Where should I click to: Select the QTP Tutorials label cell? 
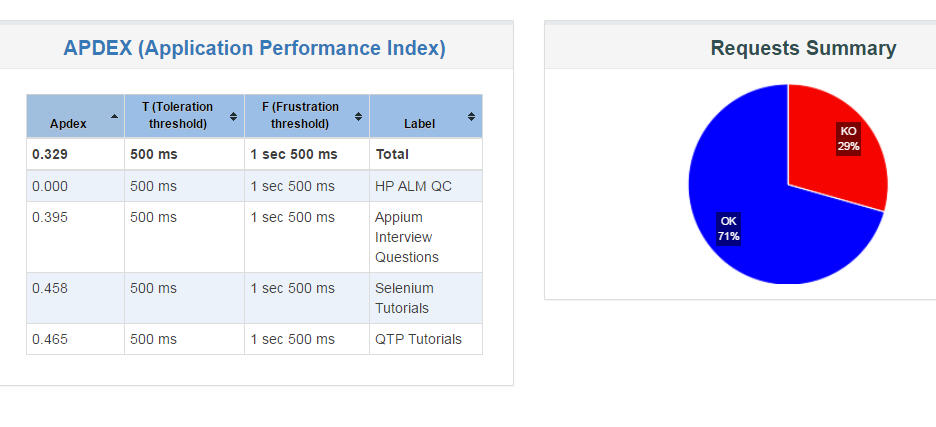pyautogui.click(x=418, y=339)
